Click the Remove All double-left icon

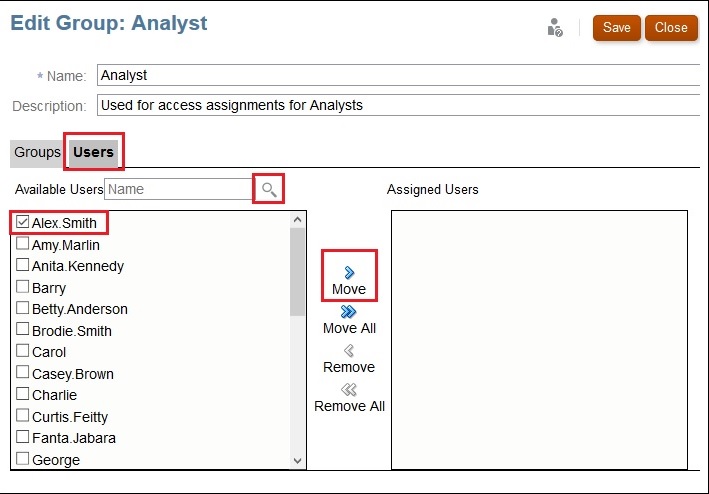pos(349,390)
